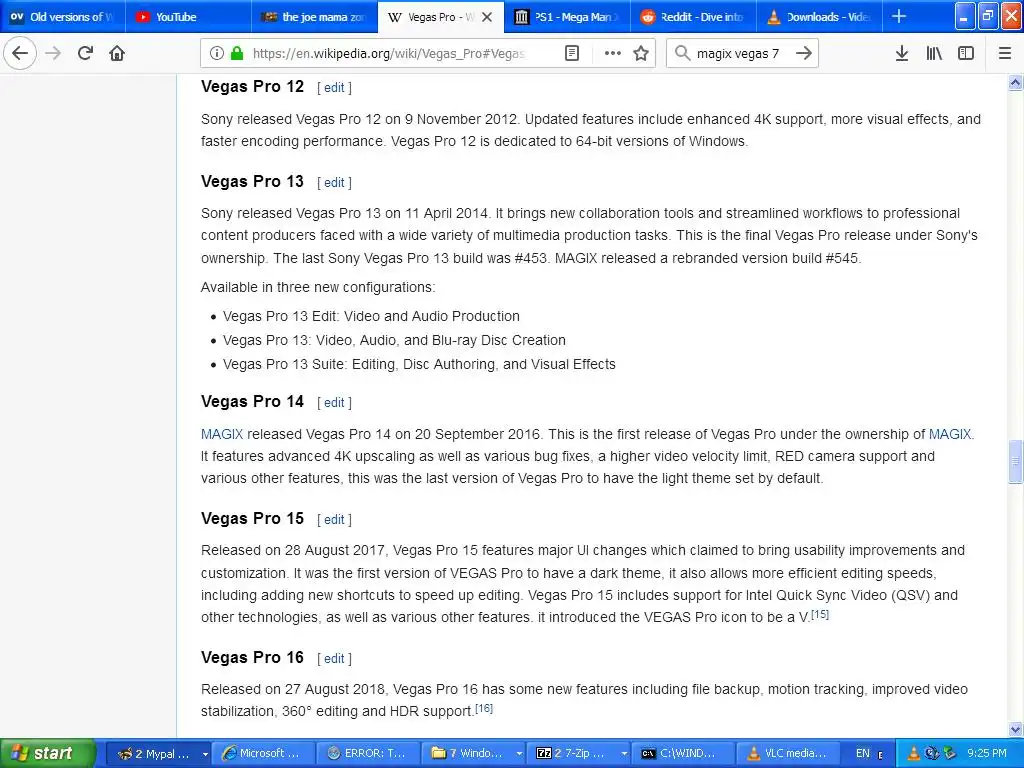Open a new tab with plus
This screenshot has width=1024, height=768.
(x=899, y=16)
